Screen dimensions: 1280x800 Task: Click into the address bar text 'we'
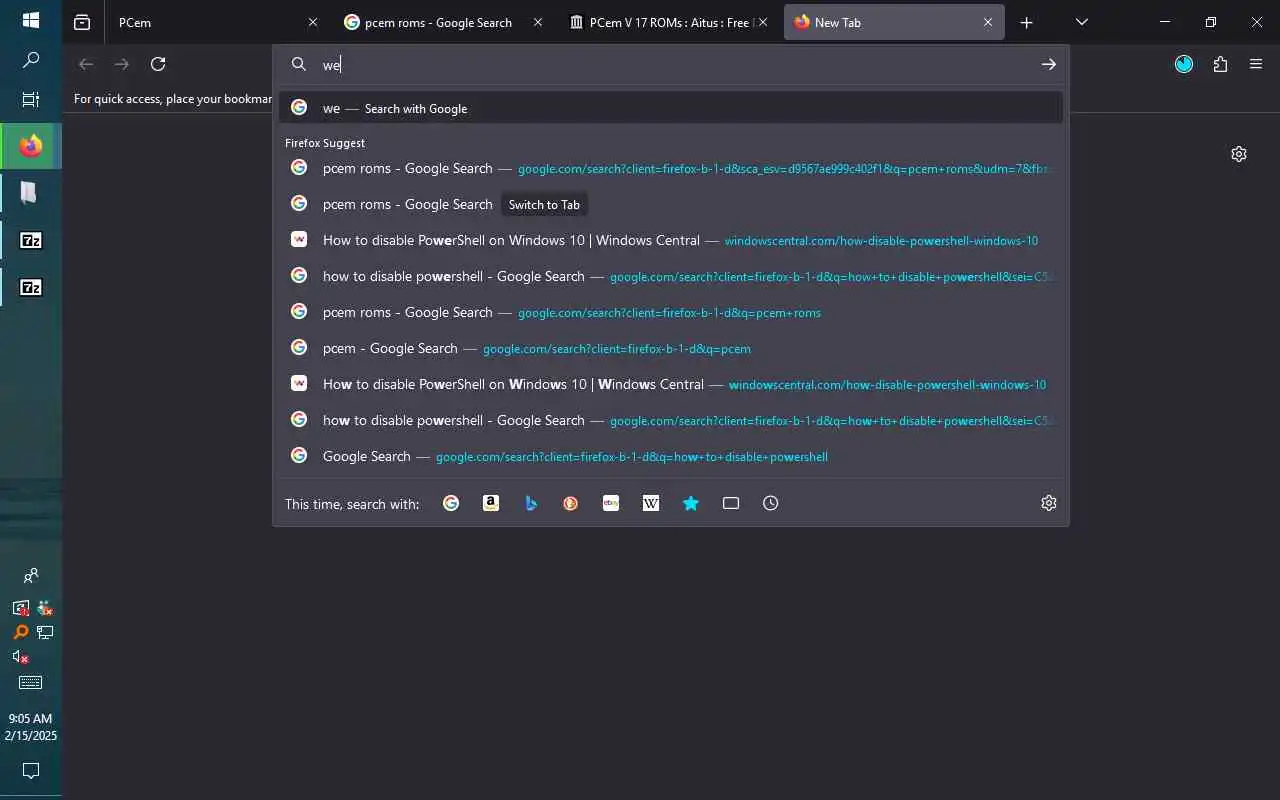[x=331, y=65]
